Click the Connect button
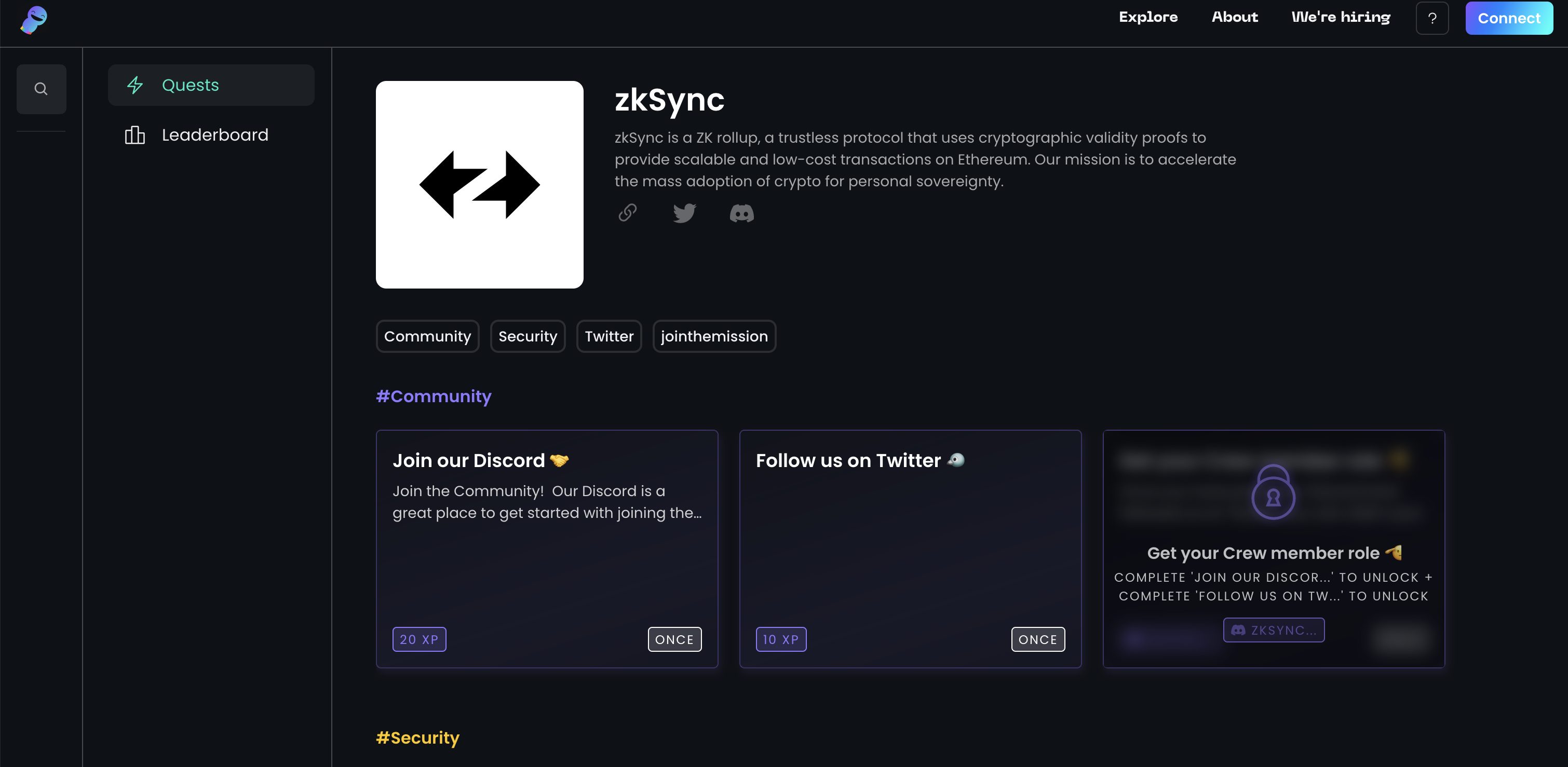This screenshot has width=1568, height=767. coord(1509,18)
